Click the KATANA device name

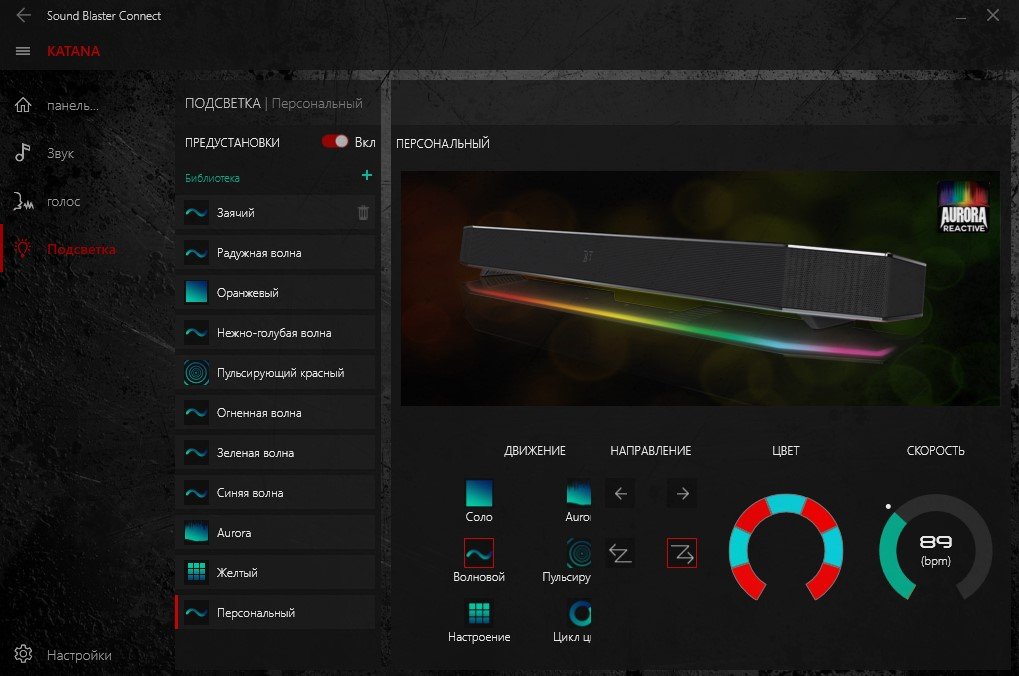tap(73, 51)
